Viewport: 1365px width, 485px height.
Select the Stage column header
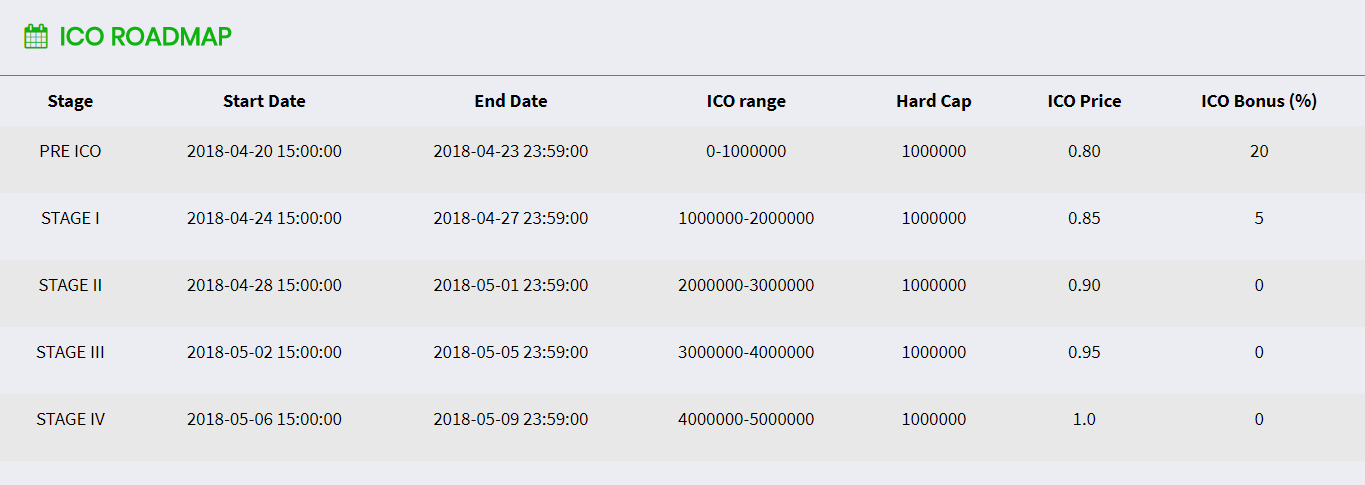click(70, 101)
